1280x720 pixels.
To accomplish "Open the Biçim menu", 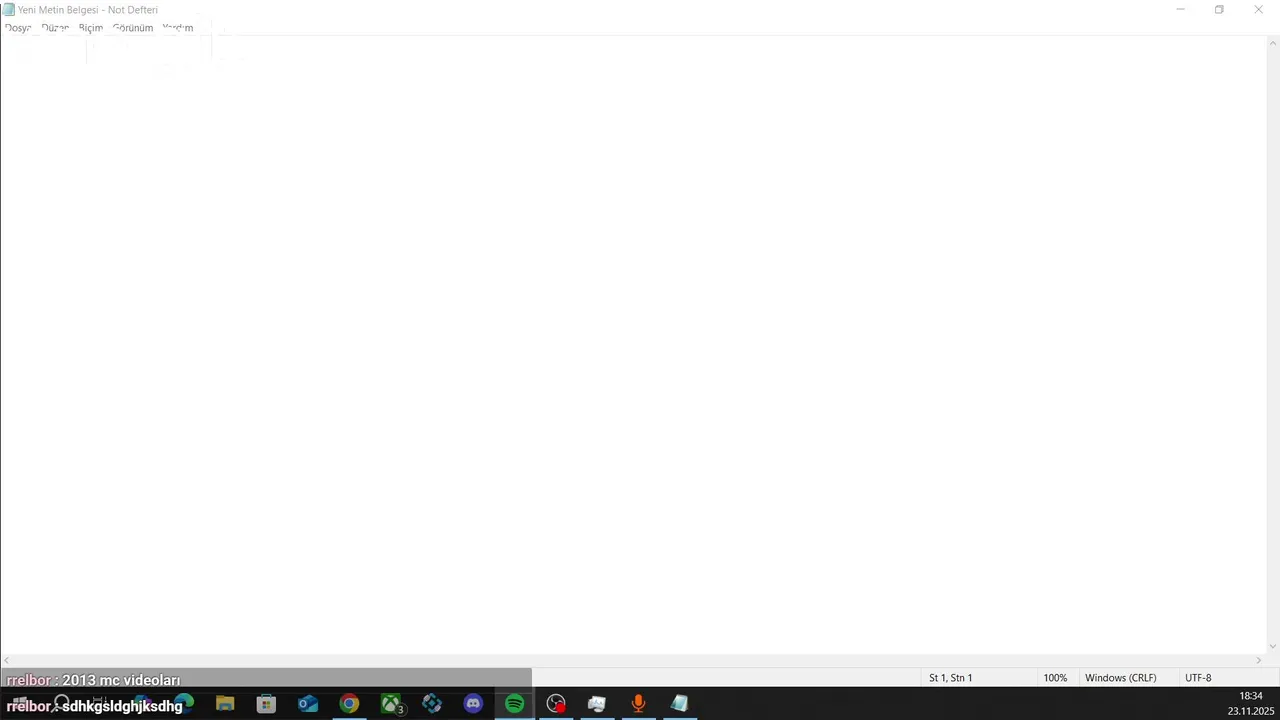I will click(91, 28).
